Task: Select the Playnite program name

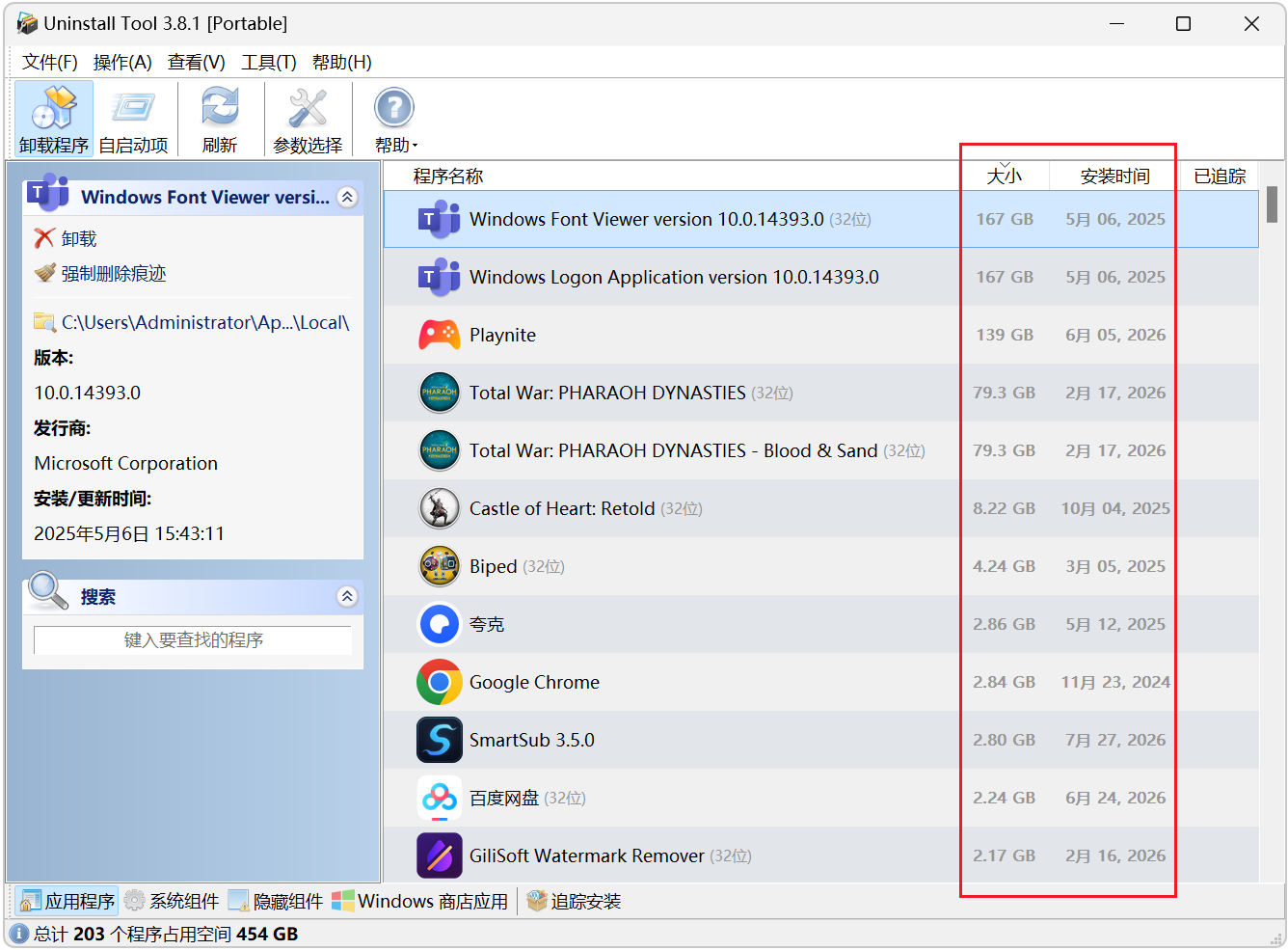Action: pos(502,335)
